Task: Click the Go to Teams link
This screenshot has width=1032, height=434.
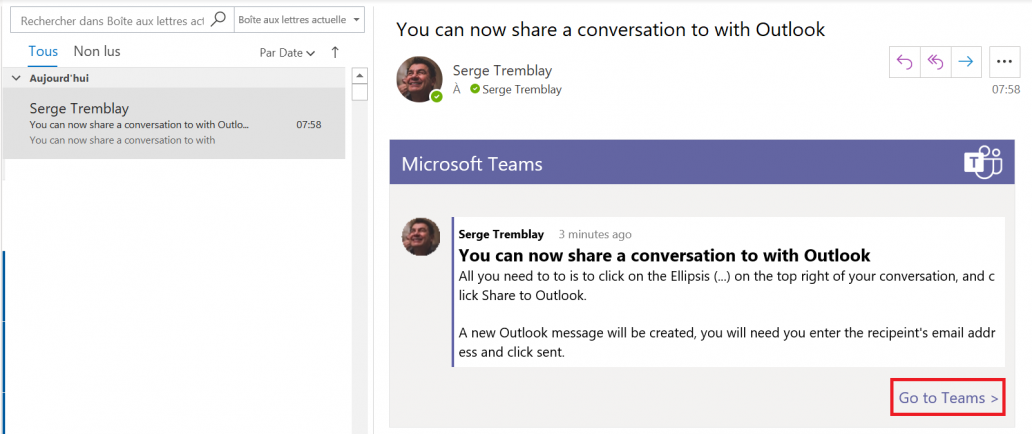Action: [948, 398]
